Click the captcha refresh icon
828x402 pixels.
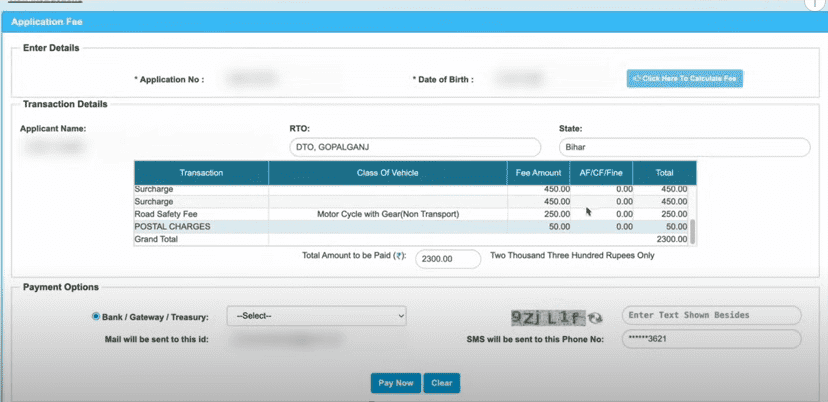click(596, 318)
